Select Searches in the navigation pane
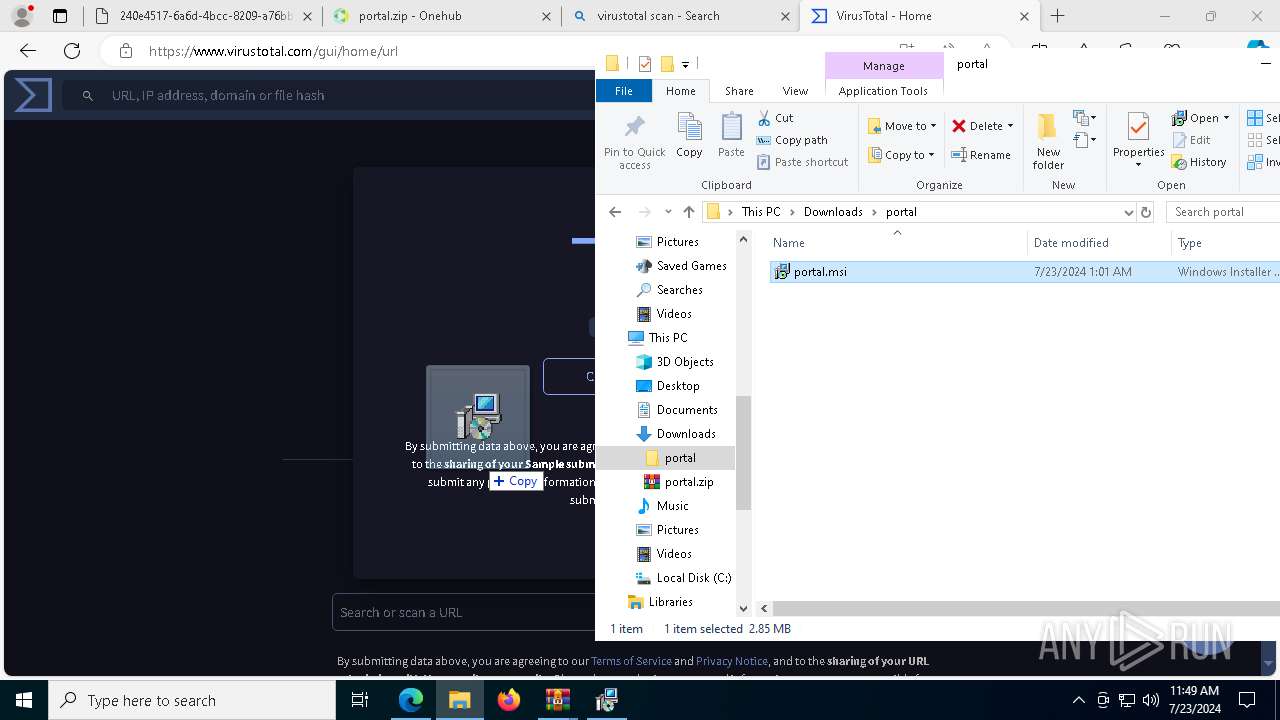This screenshot has height=720, width=1280. tap(679, 290)
